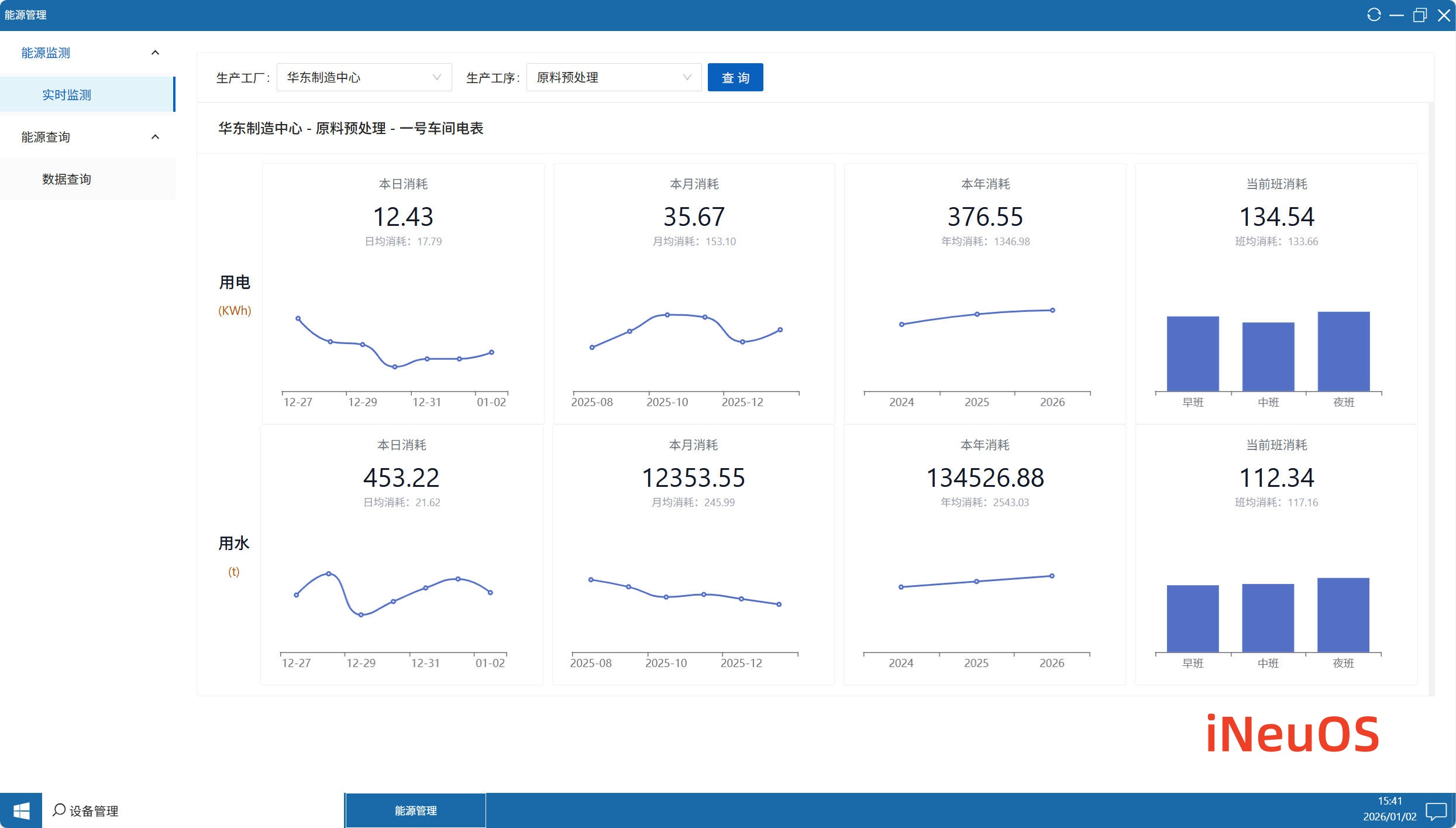Screen dimensions: 1456x828
Task: Click the 2026 point on electricity yearly chart
Action: coord(1052,310)
